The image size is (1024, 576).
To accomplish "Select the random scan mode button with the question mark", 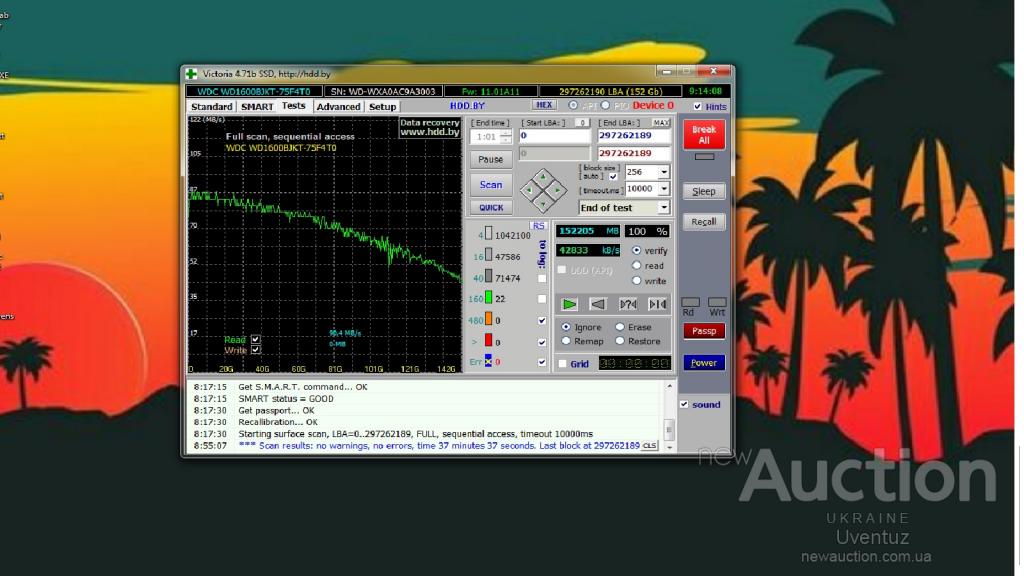I will pos(628,304).
